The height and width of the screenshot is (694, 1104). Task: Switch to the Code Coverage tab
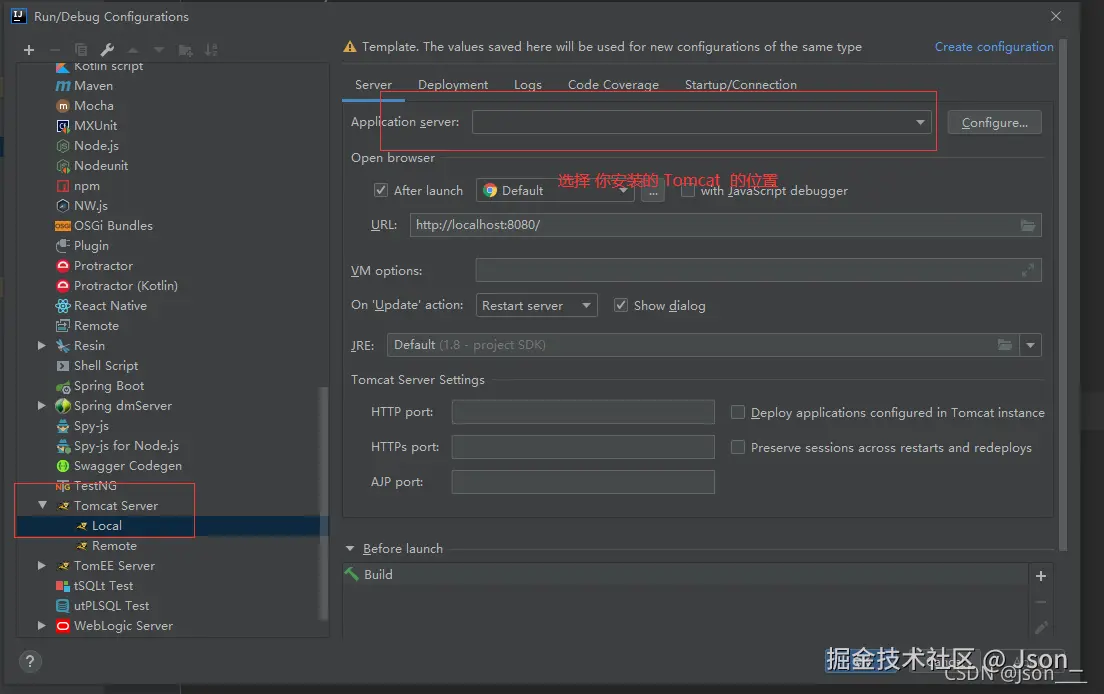[613, 85]
